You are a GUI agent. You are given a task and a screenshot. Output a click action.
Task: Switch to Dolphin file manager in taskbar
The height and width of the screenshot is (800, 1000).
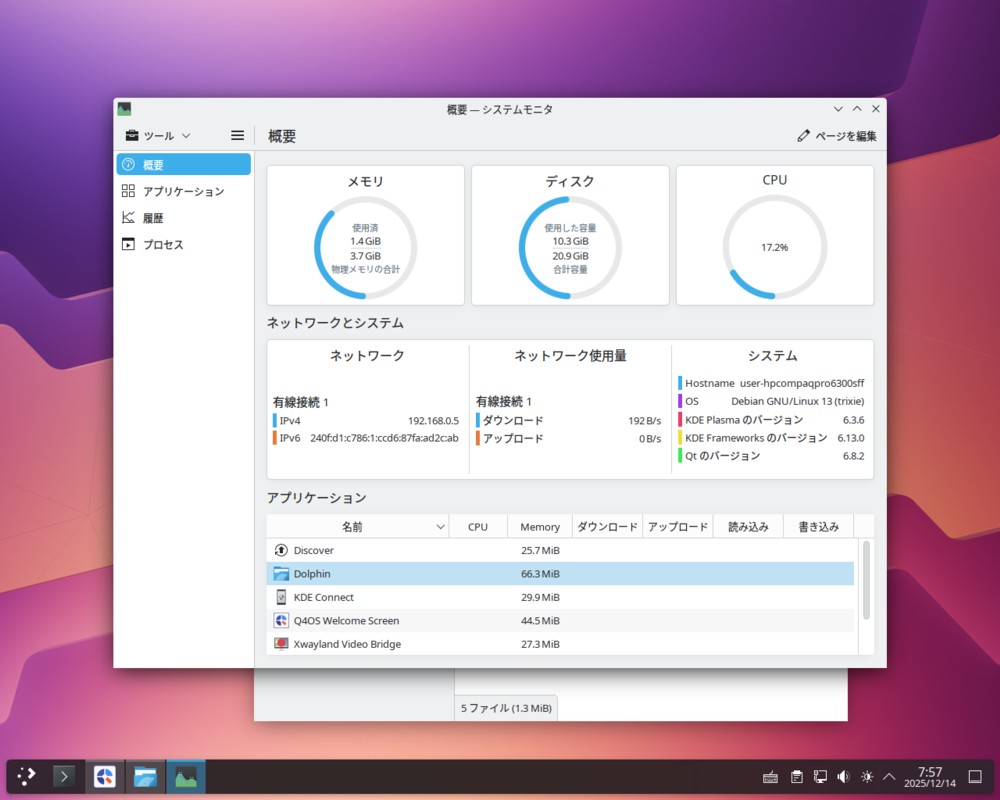point(146,776)
